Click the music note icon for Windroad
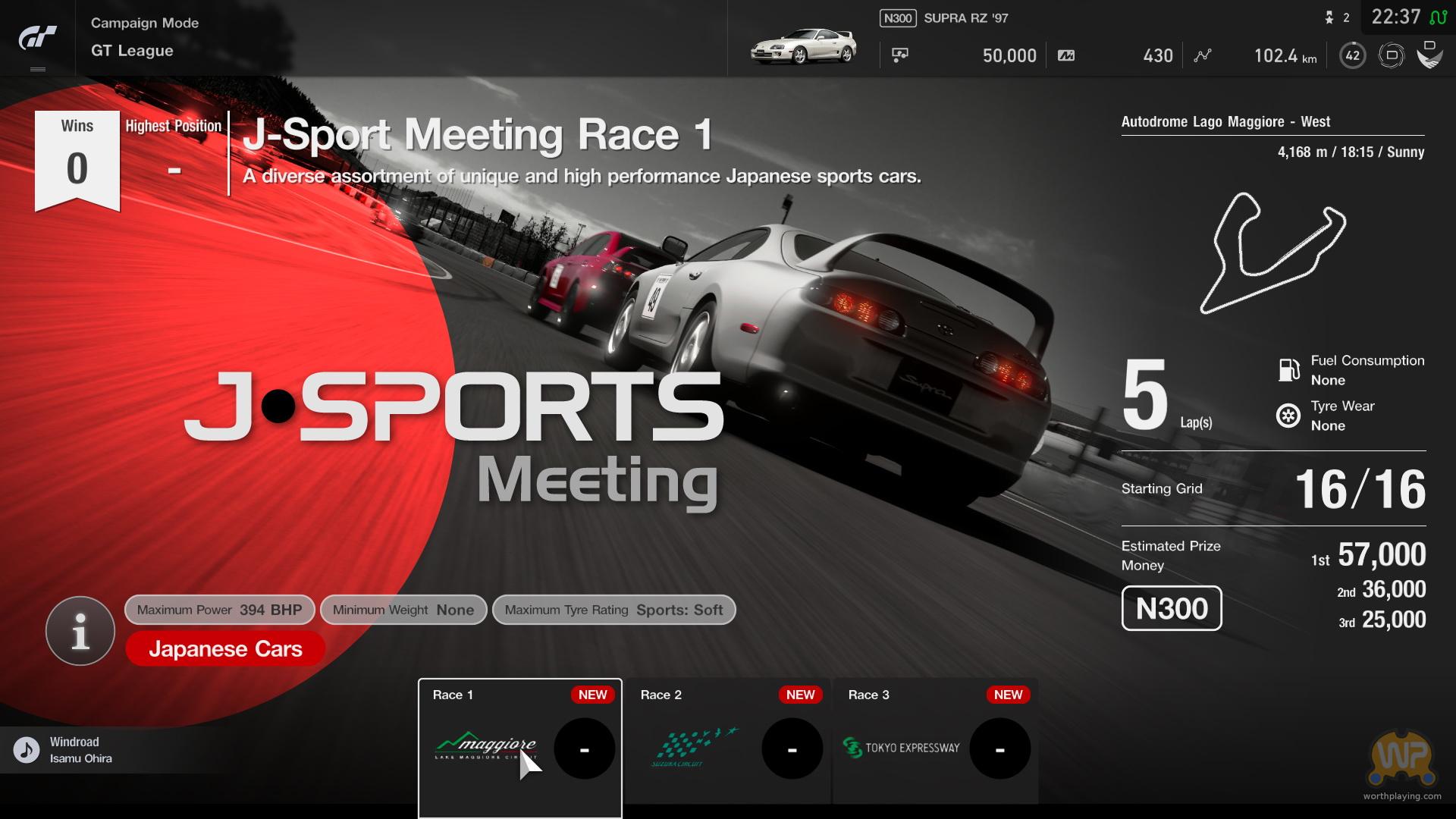The height and width of the screenshot is (819, 1456). tap(27, 750)
